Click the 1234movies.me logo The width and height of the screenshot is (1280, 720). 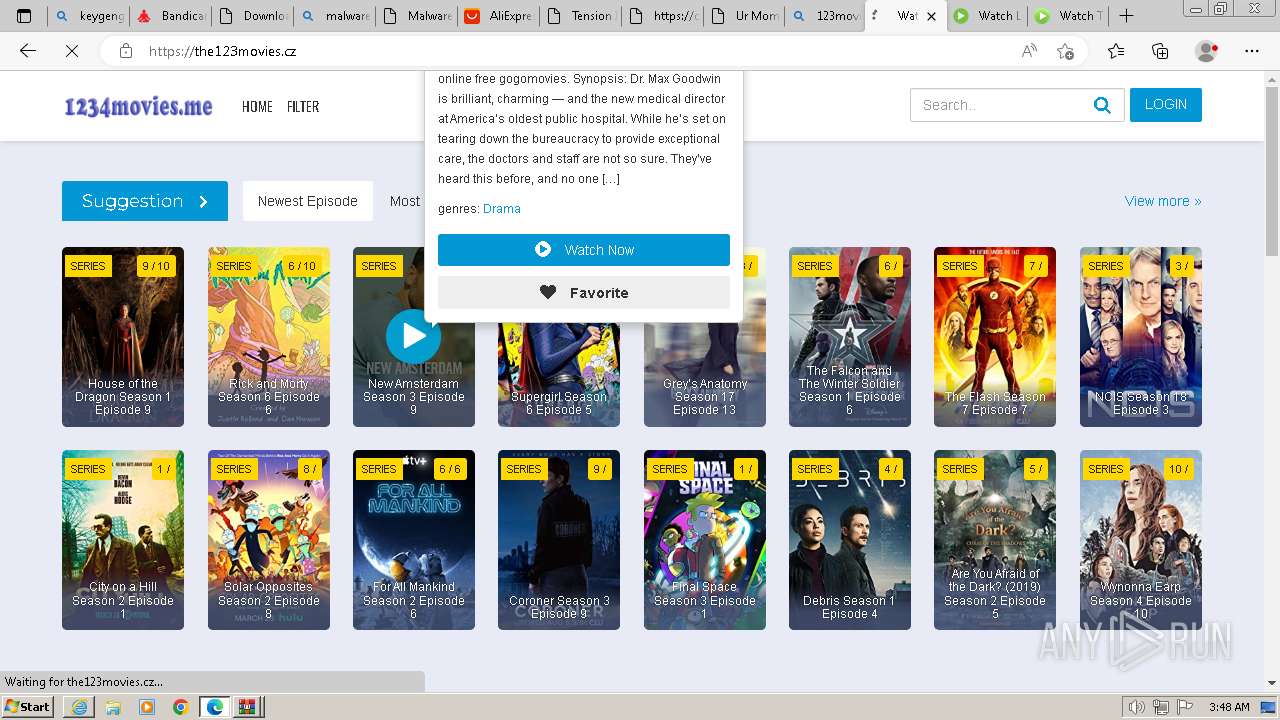[x=138, y=106]
